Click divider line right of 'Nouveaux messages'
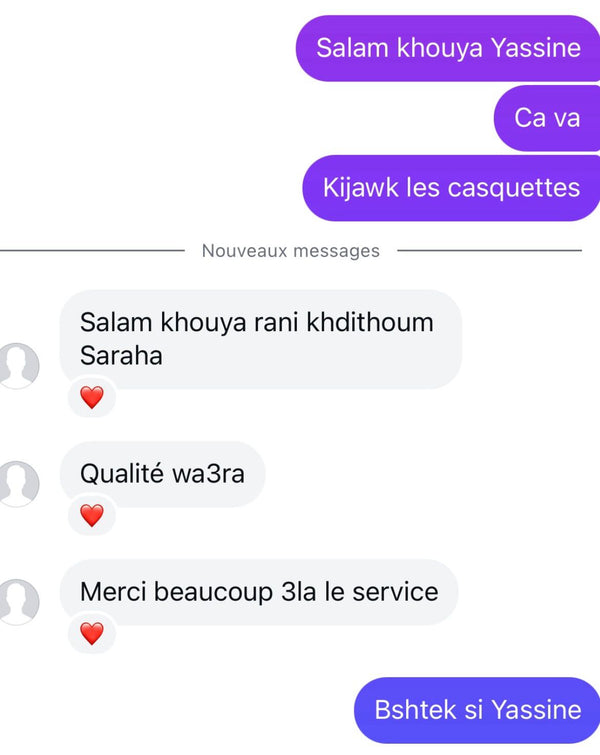 pyautogui.click(x=490, y=250)
